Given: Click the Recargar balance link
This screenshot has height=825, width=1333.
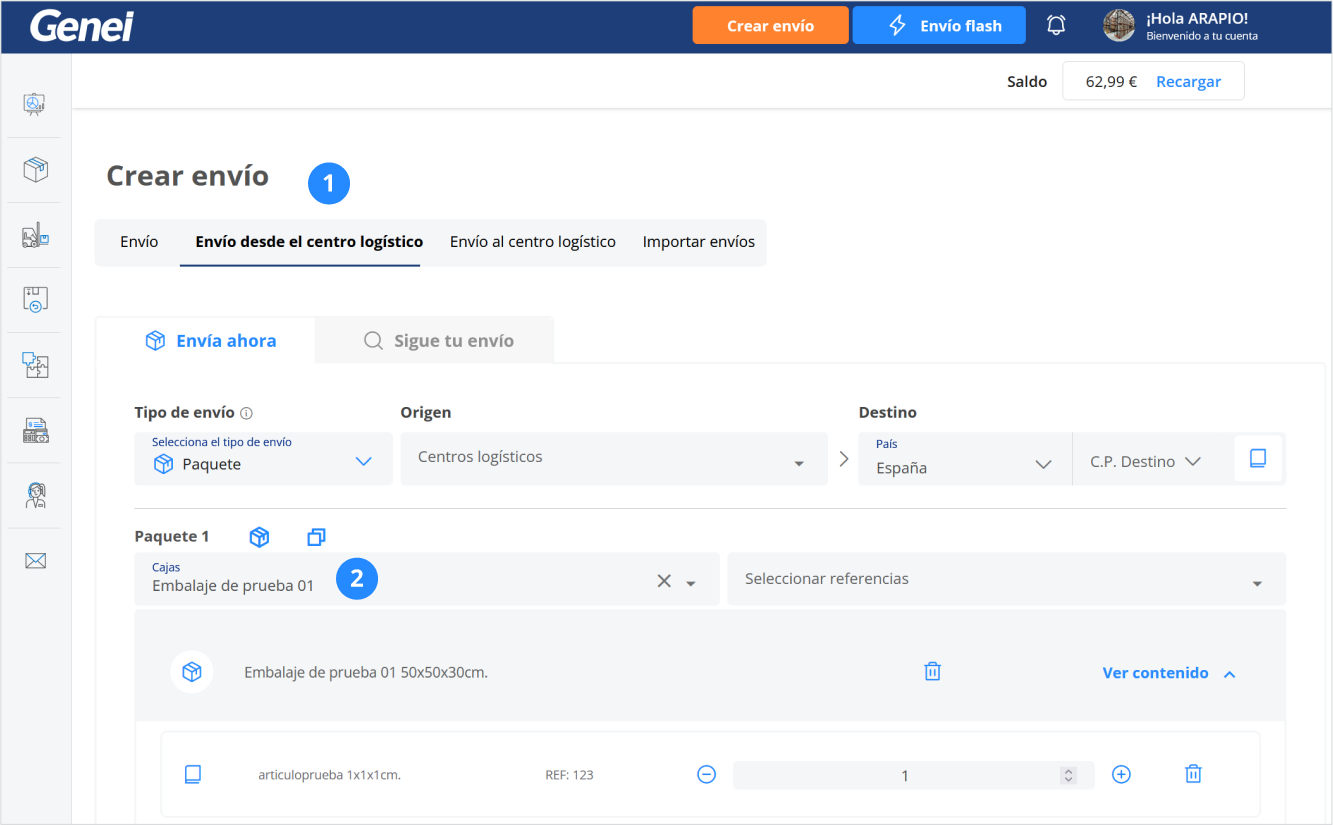Looking at the screenshot, I should pyautogui.click(x=1188, y=82).
